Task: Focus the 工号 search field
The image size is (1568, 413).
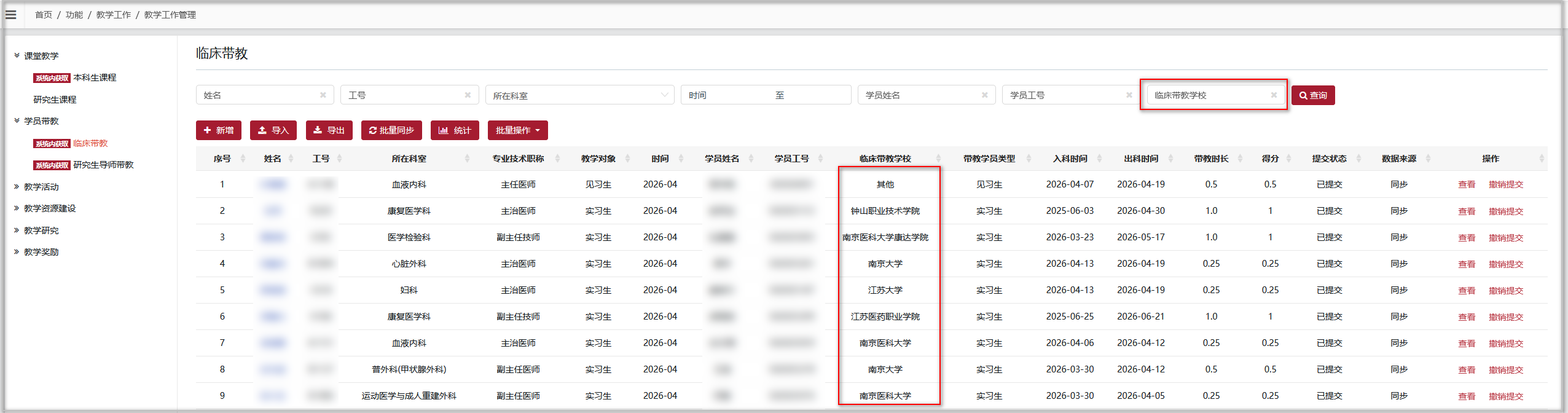Action: pyautogui.click(x=409, y=95)
